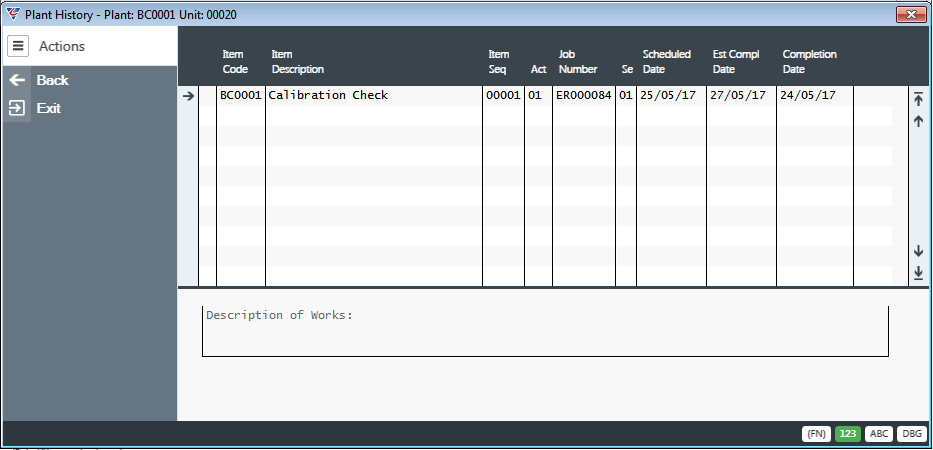933x450 pixels.
Task: Move up one record arrow
Action: (918, 121)
